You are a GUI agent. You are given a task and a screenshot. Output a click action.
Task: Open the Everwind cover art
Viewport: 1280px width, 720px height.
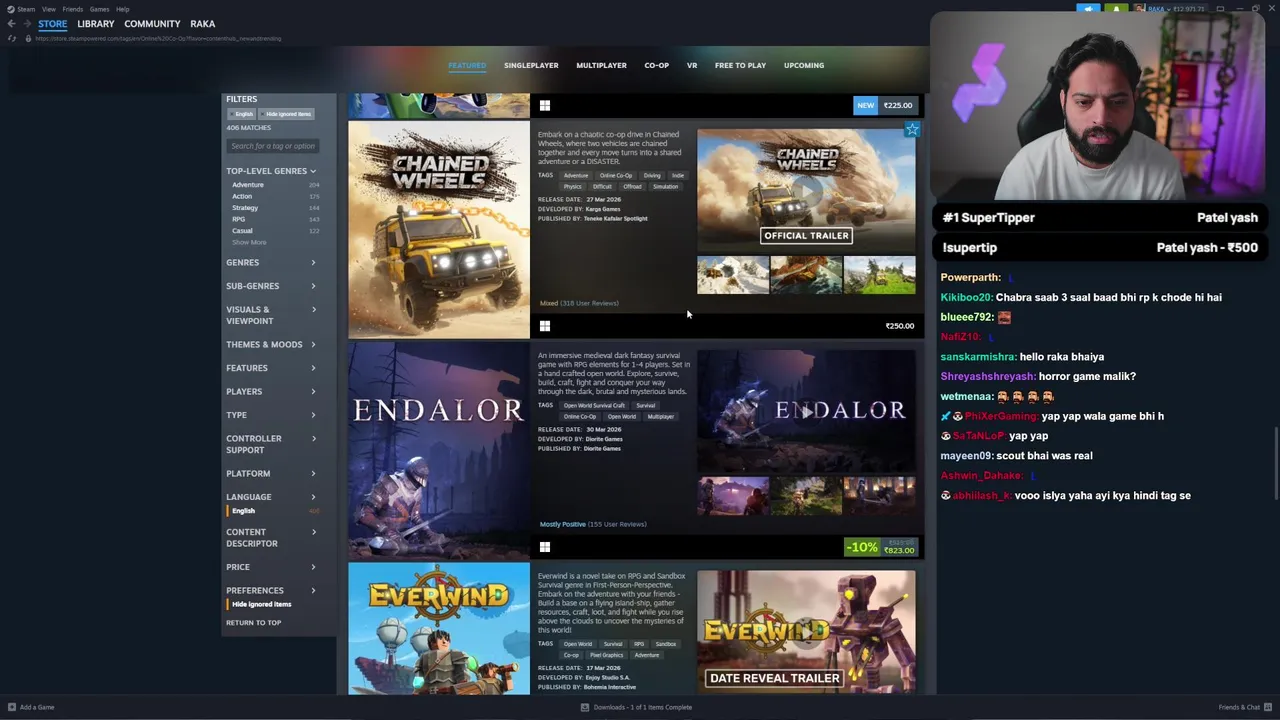[439, 628]
